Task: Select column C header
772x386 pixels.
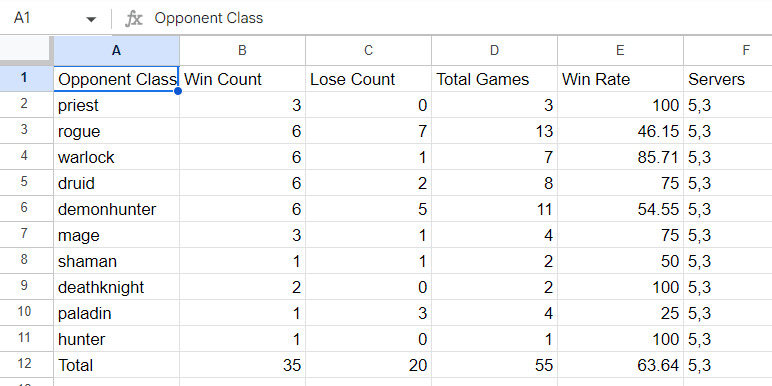Action: tap(368, 51)
